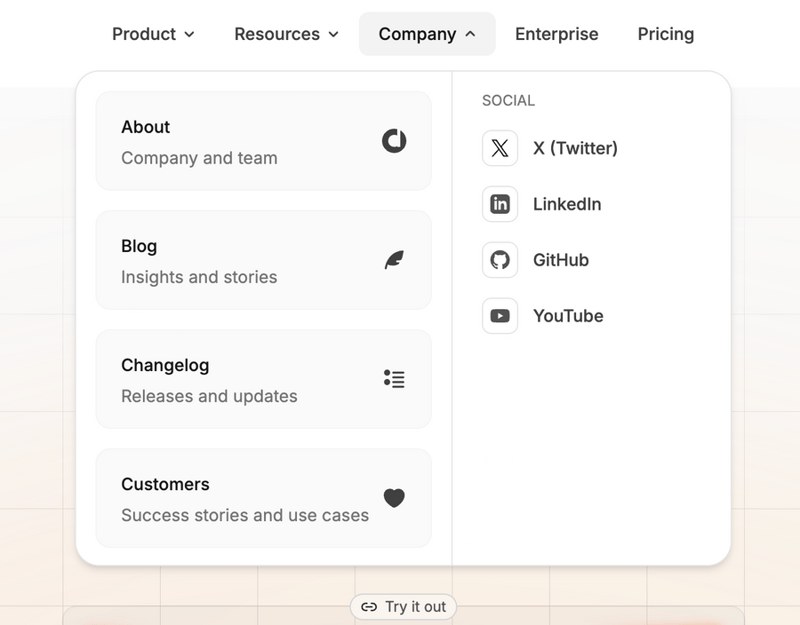Click the Try it out button

(403, 607)
